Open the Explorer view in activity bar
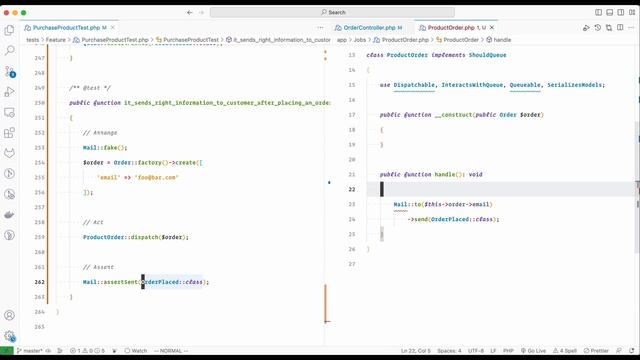The width and height of the screenshot is (640, 360). point(9,30)
